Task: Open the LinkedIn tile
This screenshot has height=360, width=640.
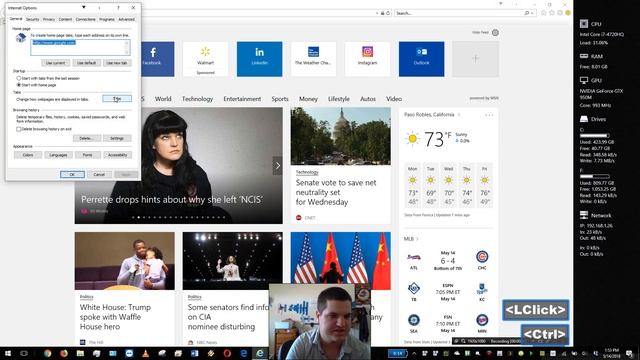Action: 259,59
